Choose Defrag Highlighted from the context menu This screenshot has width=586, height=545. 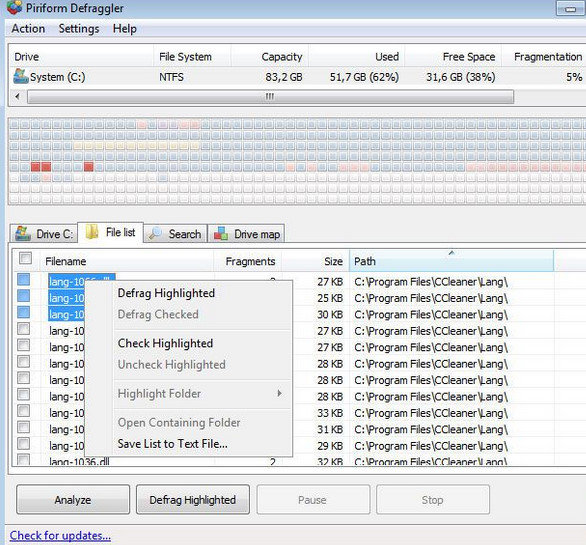pos(166,293)
